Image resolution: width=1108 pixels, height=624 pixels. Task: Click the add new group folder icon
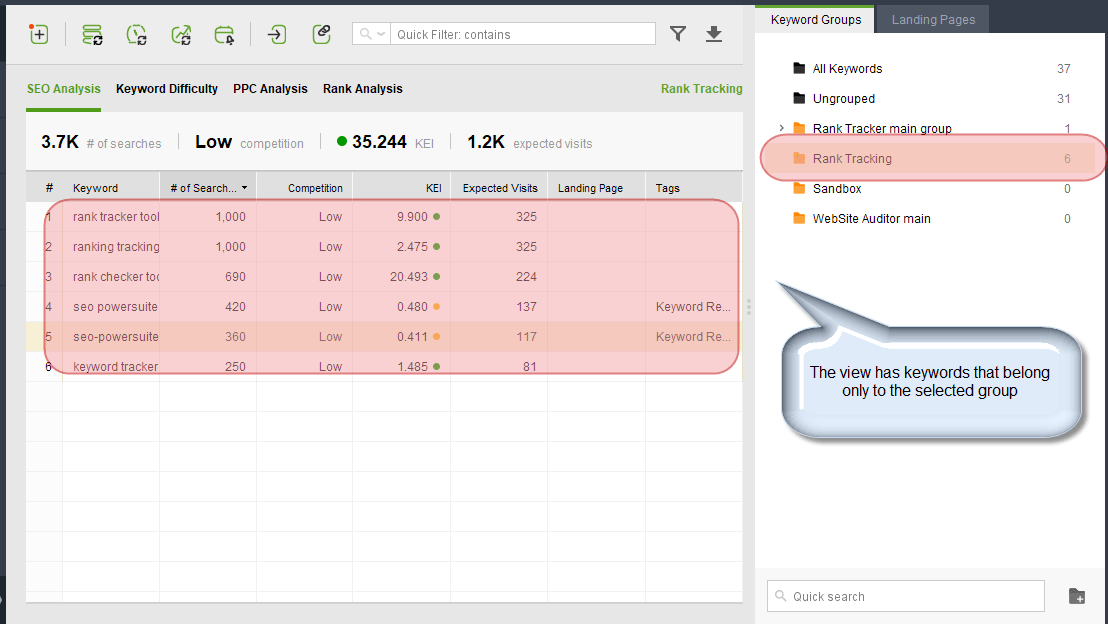click(x=1076, y=596)
